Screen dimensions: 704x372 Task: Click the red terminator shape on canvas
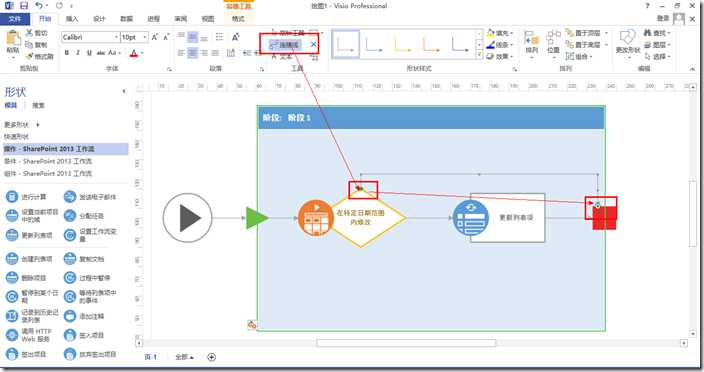pyautogui.click(x=604, y=219)
